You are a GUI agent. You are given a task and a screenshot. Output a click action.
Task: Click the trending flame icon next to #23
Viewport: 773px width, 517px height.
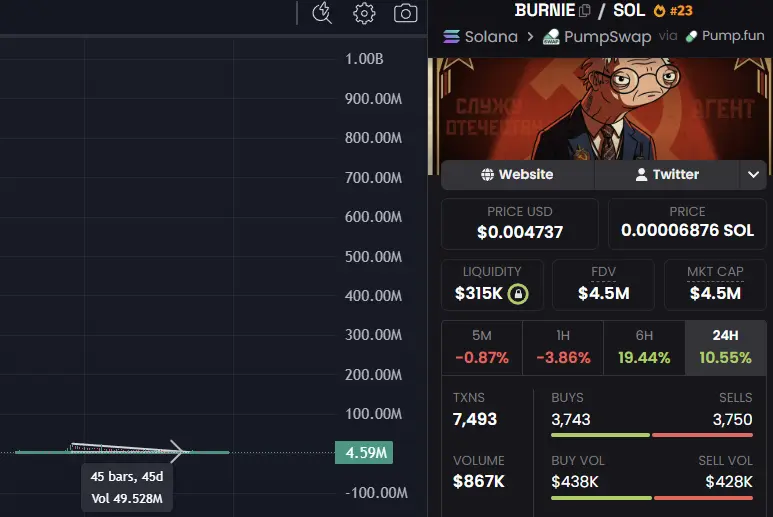tap(659, 10)
